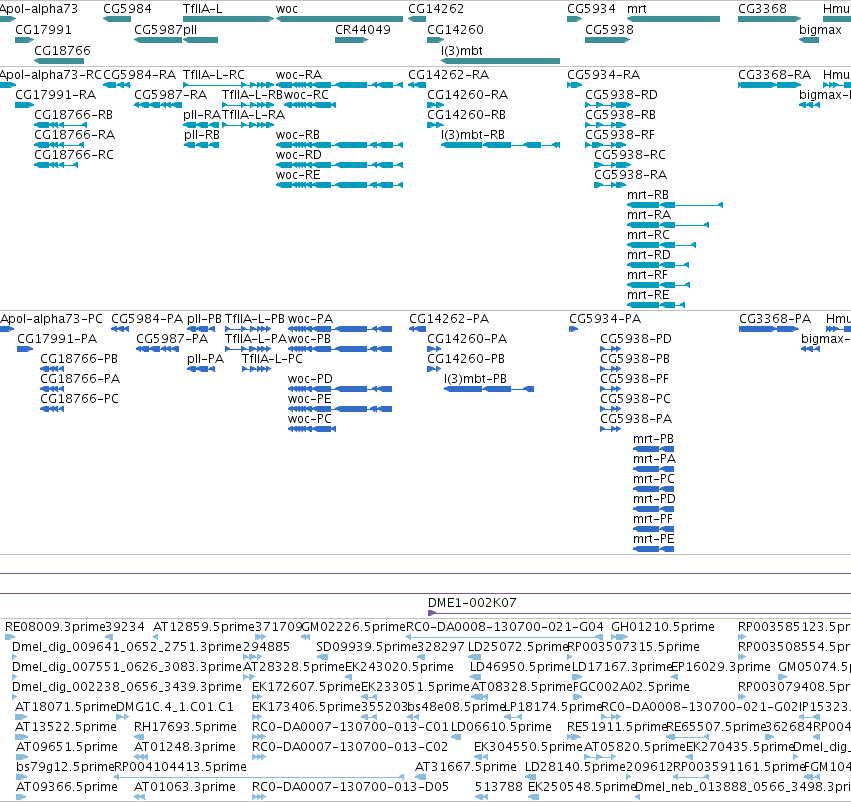Select the CG17991-RA transcript label
This screenshot has width=851, height=802.
click(55, 94)
